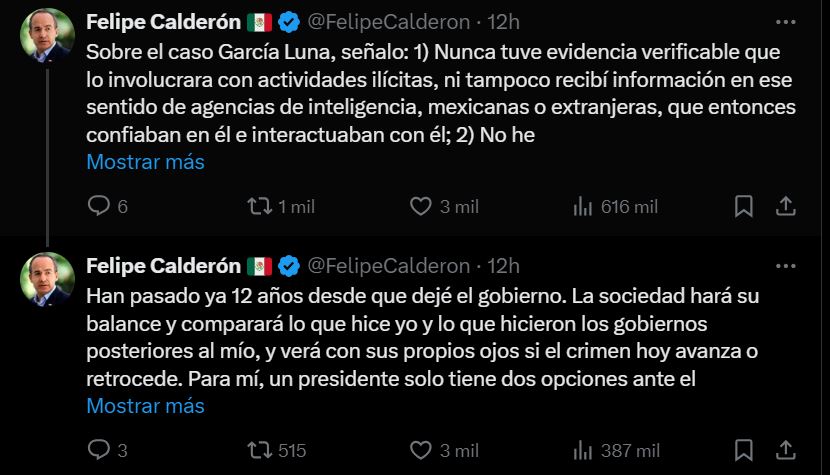Open Felipe Calderón name on second tweet
830x475 pixels.
click(164, 266)
